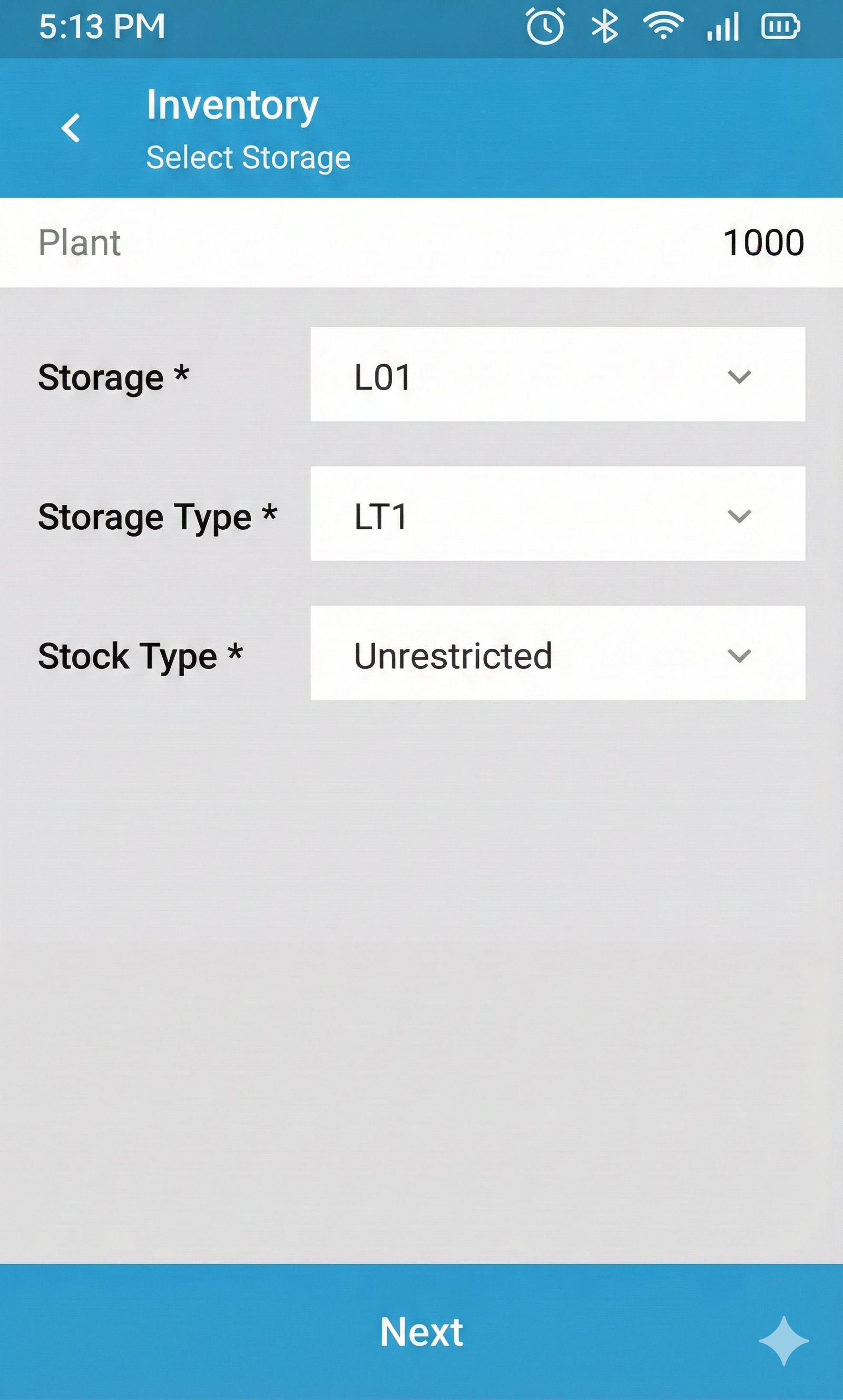Tap the 5:13 PM clock

[102, 26]
